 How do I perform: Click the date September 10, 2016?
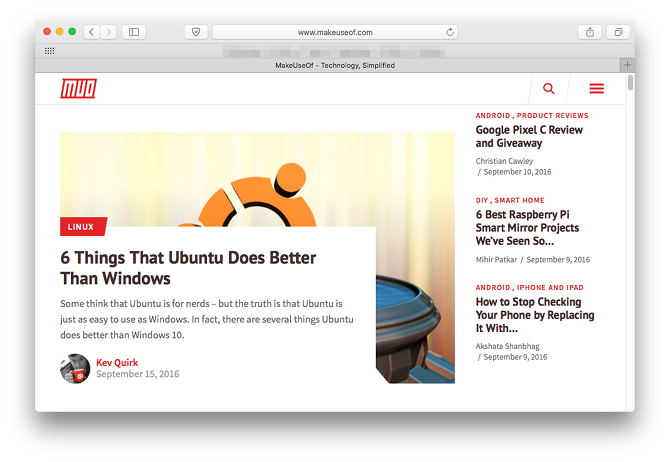point(517,172)
